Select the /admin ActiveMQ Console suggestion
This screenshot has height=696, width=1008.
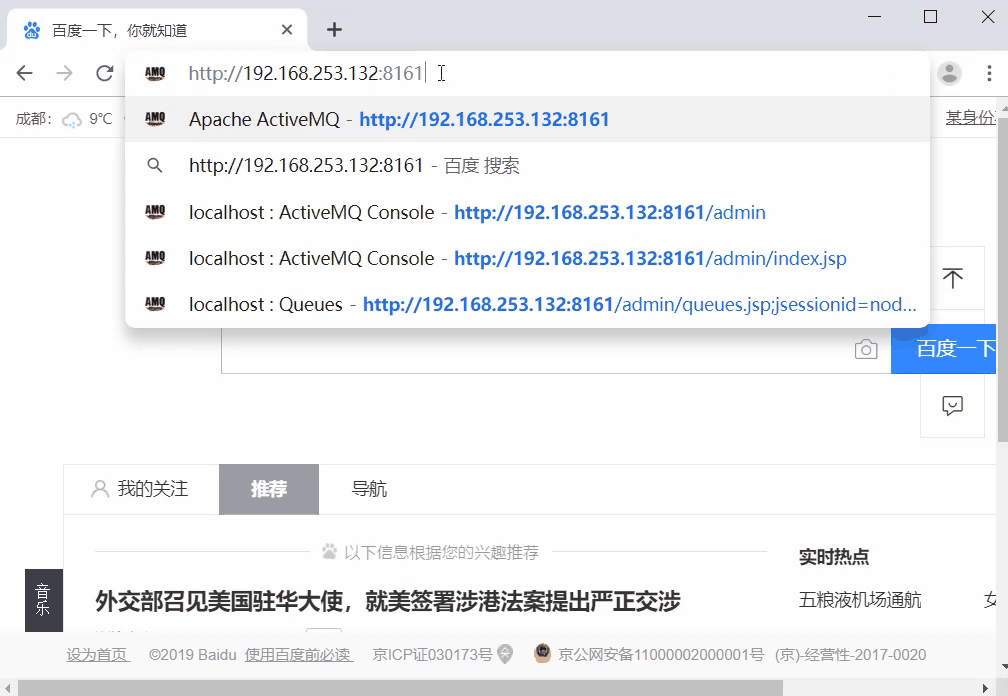pyautogui.click(x=527, y=212)
